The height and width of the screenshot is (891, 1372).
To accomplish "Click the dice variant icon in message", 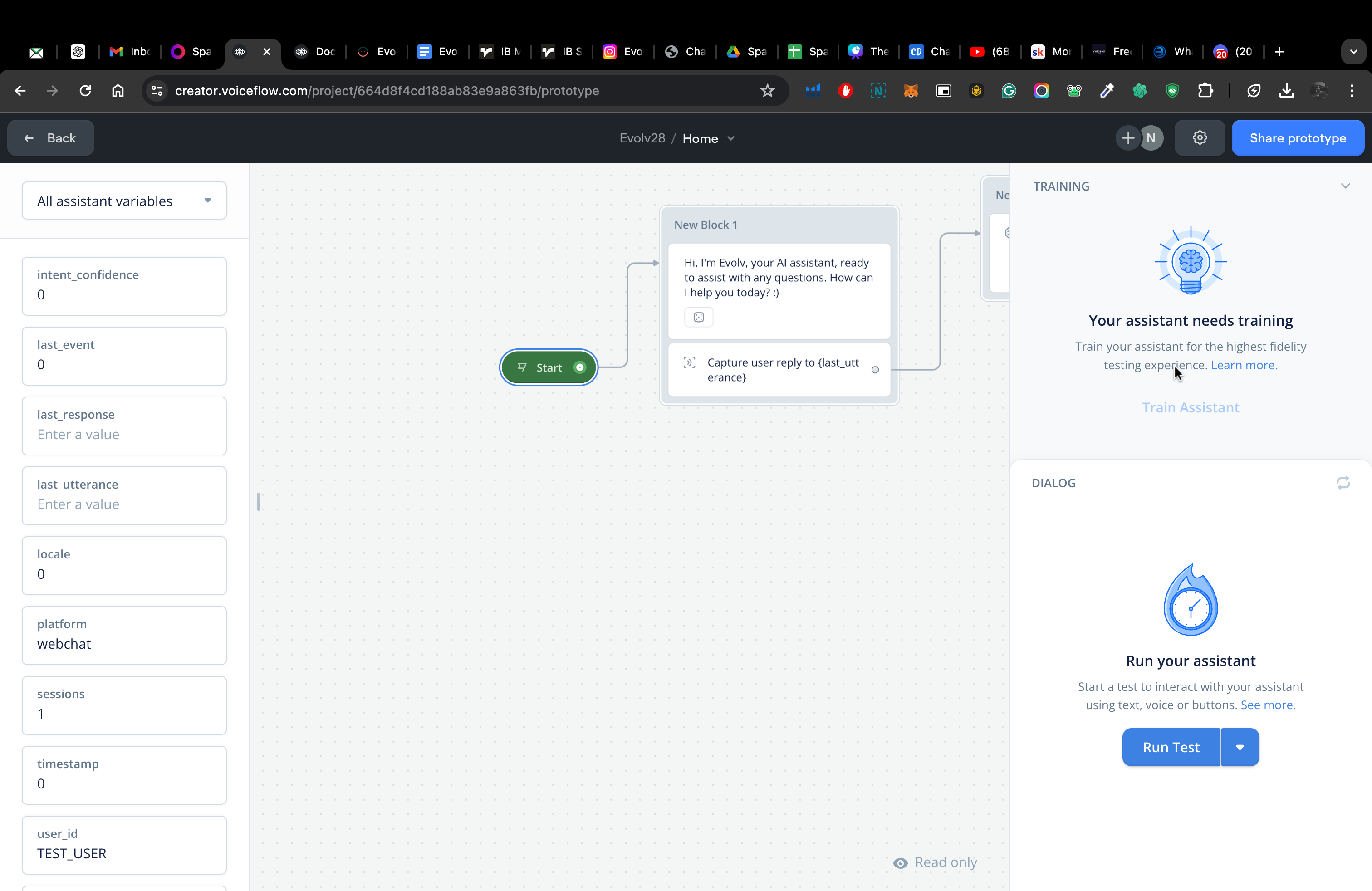I will click(x=699, y=317).
